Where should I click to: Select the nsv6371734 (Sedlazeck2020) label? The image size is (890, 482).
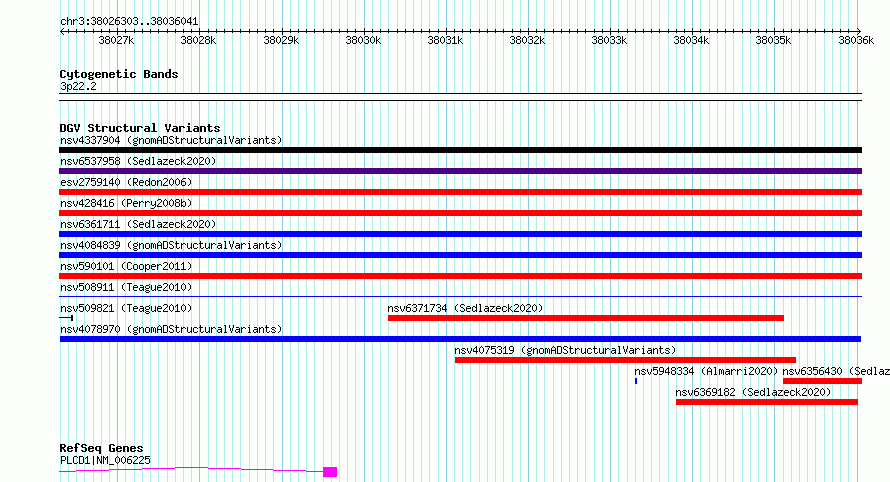tap(465, 308)
